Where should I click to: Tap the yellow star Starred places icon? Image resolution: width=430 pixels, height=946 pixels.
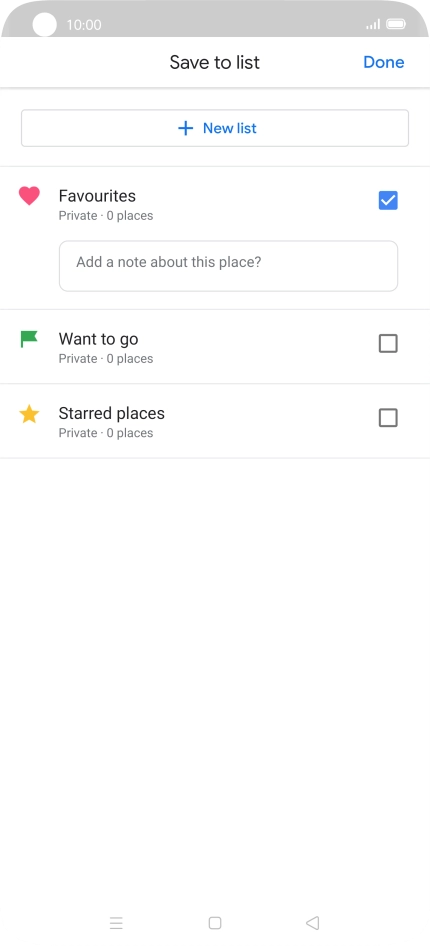click(x=29, y=414)
